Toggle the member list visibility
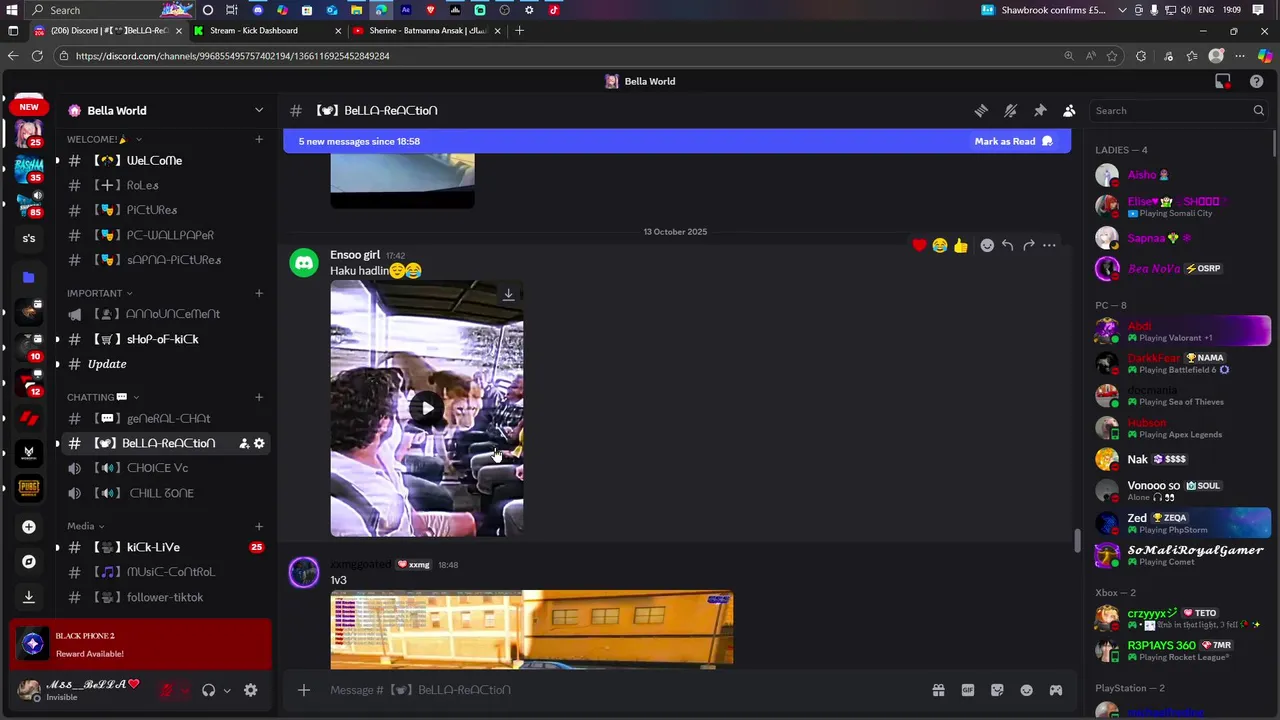The width and height of the screenshot is (1280, 720). tap(1069, 111)
